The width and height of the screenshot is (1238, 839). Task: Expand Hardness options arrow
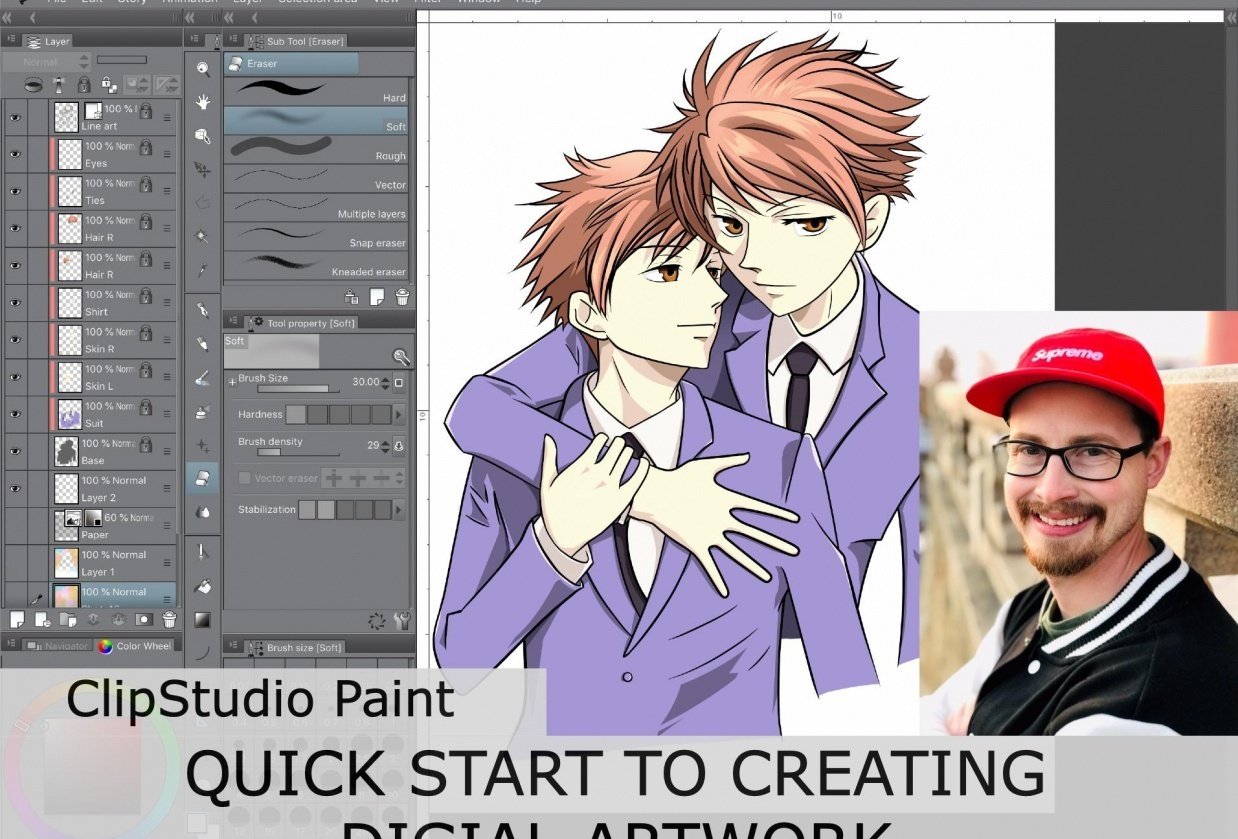coord(399,414)
